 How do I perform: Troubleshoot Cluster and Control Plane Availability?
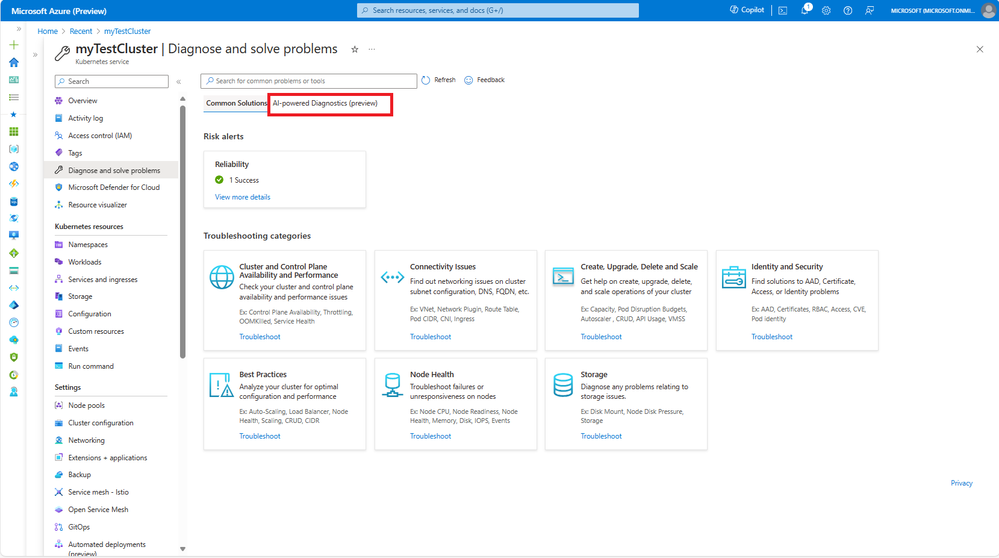259,337
